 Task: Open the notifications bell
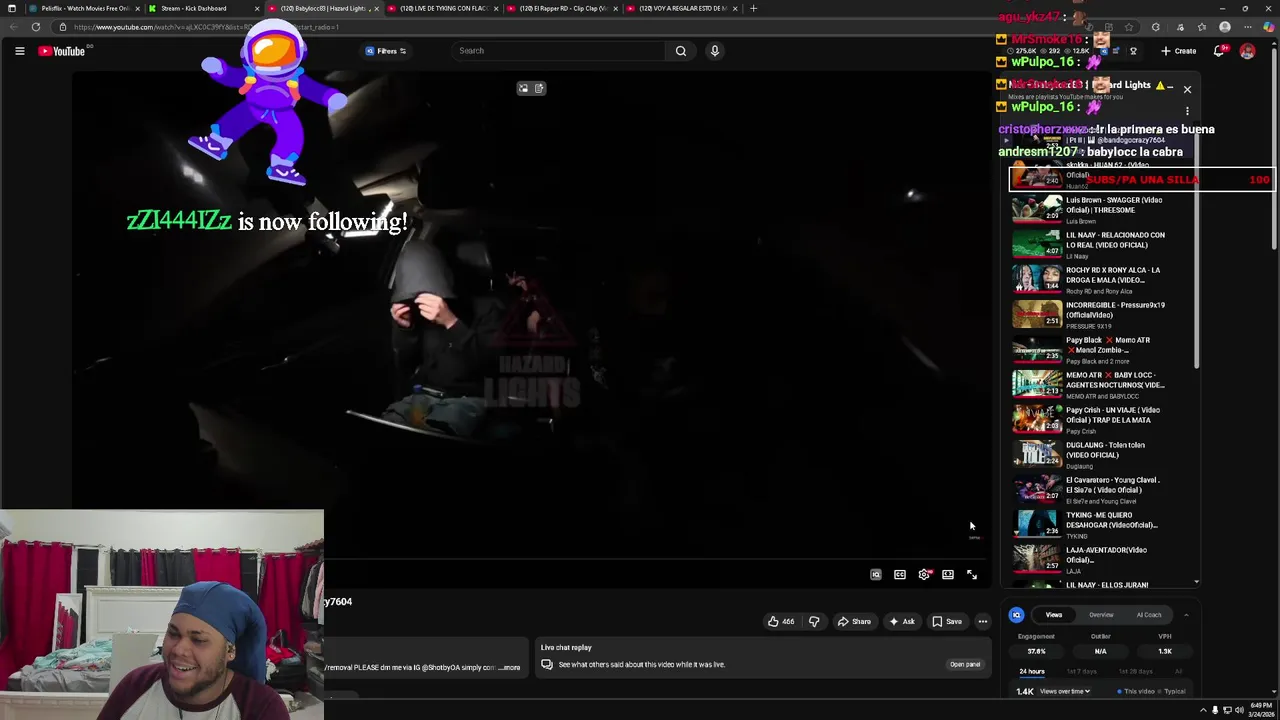1220,51
